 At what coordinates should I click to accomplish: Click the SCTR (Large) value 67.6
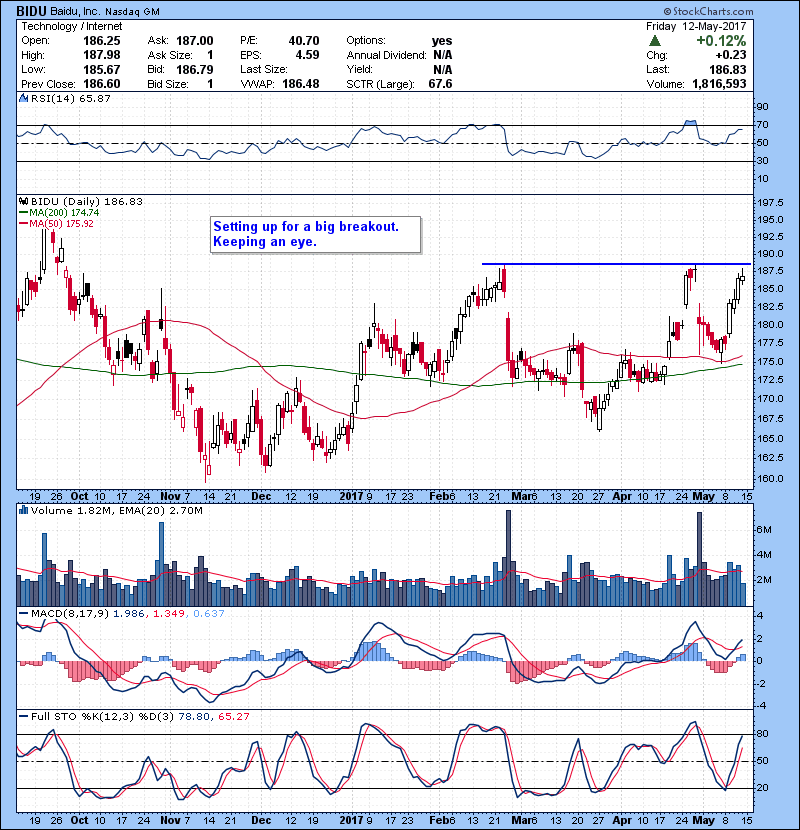point(440,84)
